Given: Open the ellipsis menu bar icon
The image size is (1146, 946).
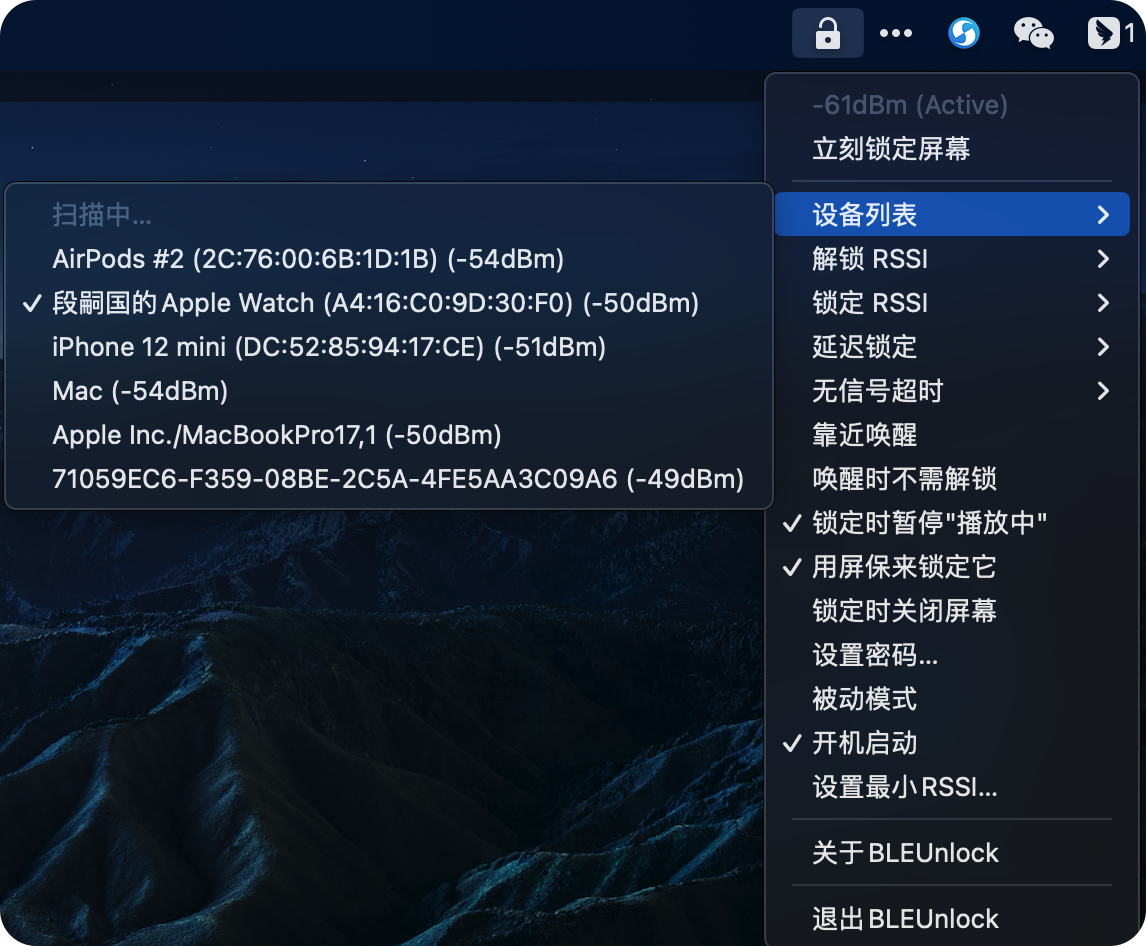Looking at the screenshot, I should point(896,32).
